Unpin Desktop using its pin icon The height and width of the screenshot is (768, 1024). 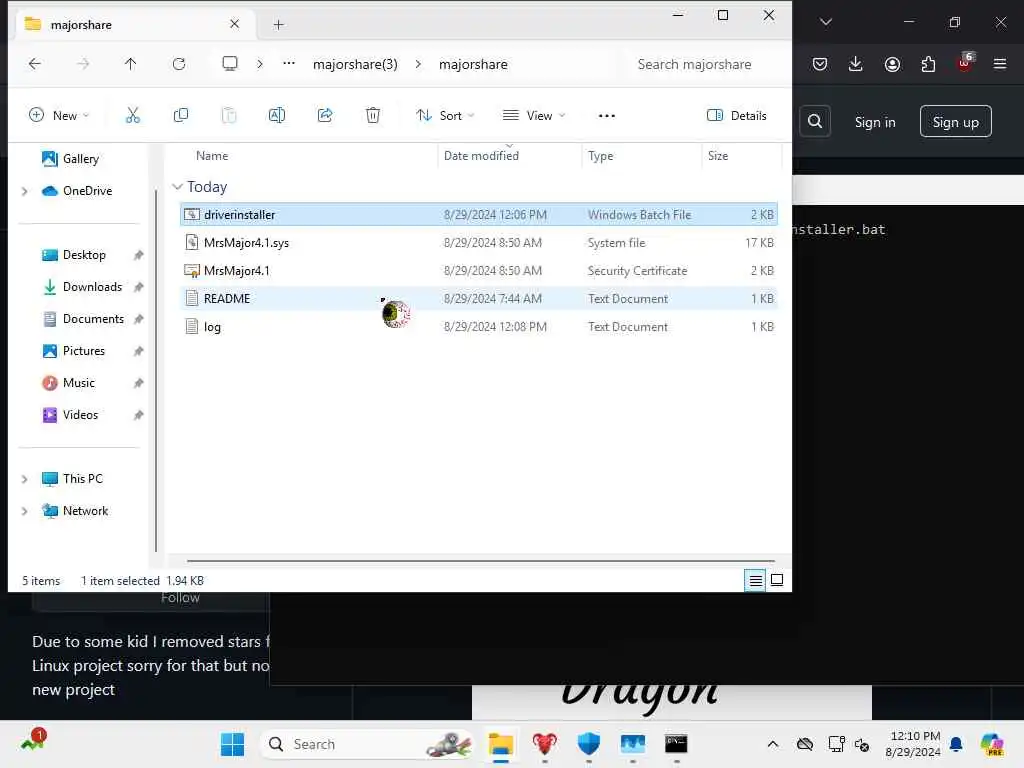point(138,255)
